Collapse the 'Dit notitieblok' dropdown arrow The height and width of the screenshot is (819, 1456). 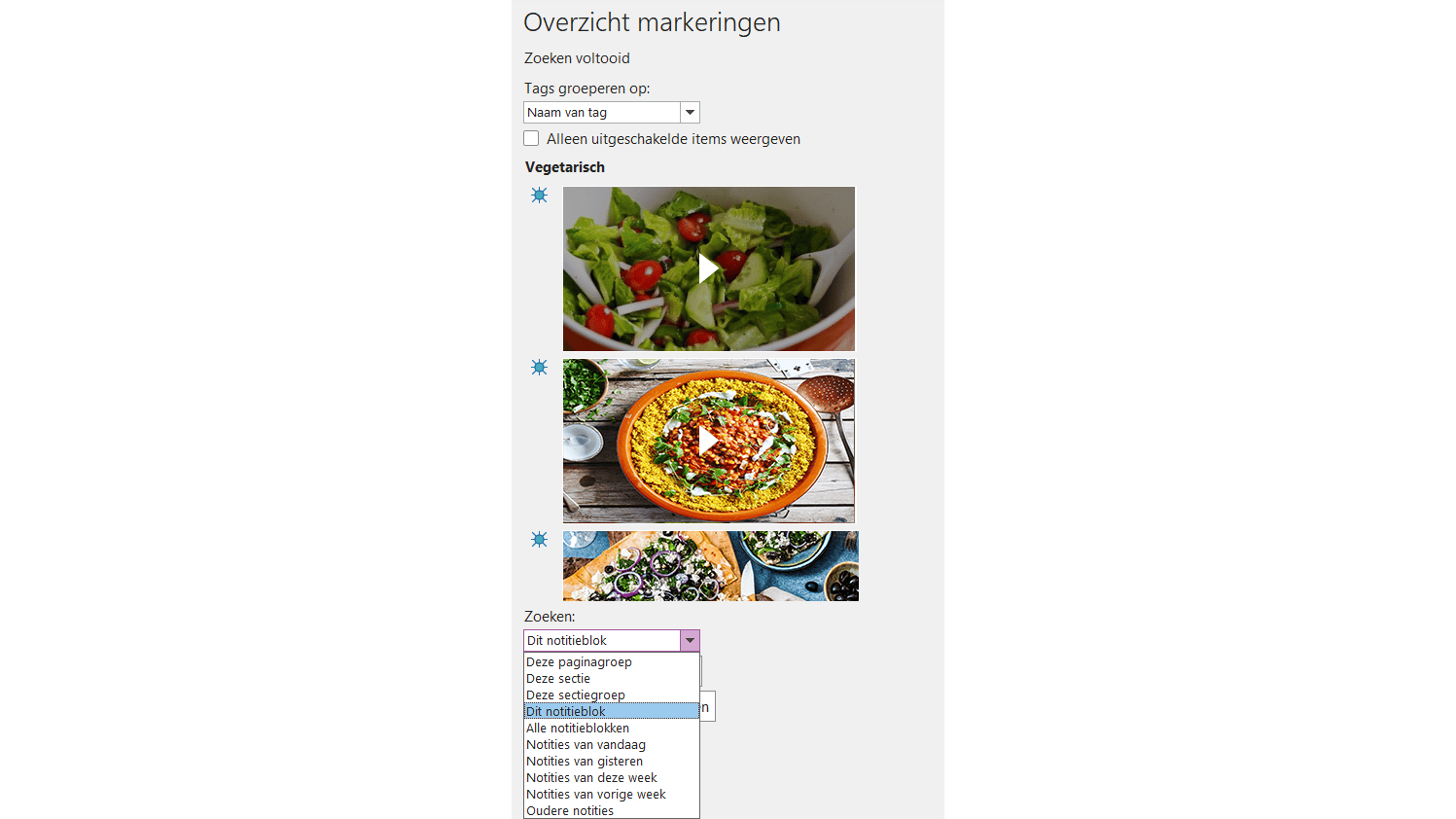pyautogui.click(x=690, y=641)
